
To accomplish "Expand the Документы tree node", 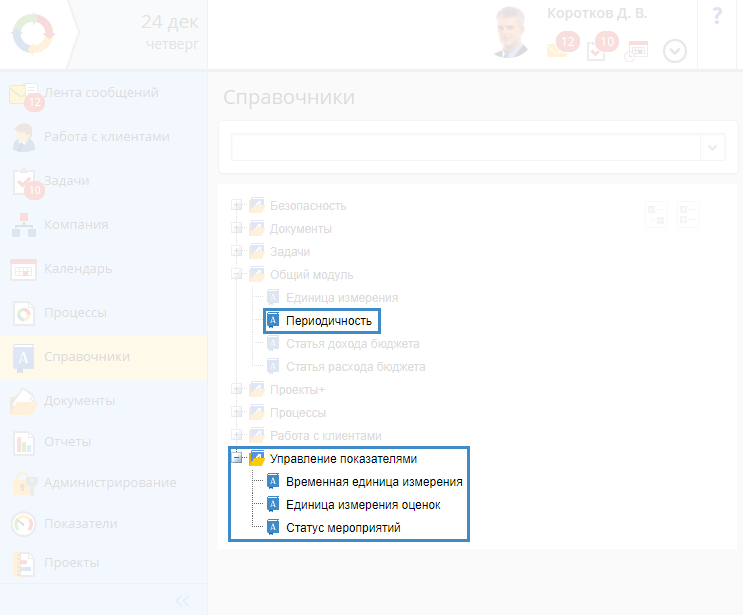I will click(x=236, y=228).
